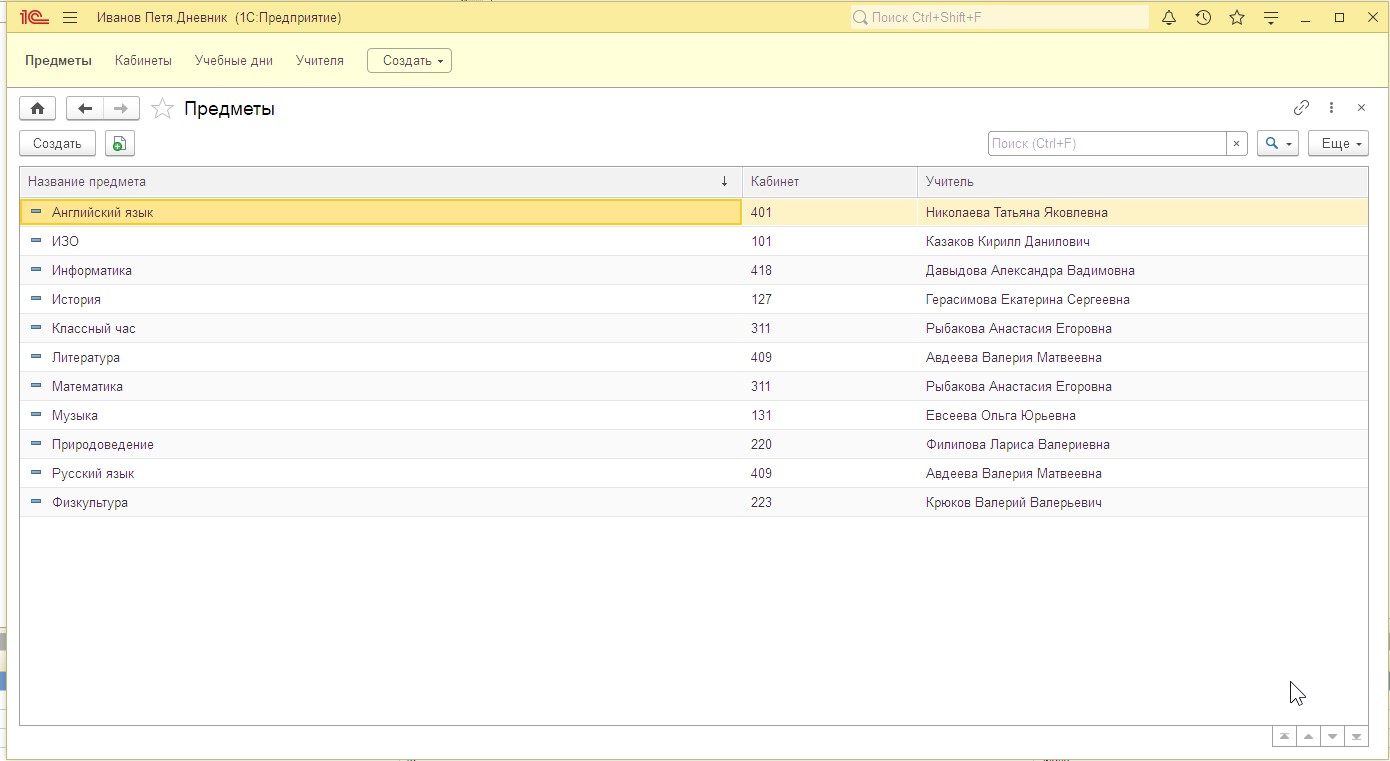Switch to the Кабинеты section
The height and width of the screenshot is (761, 1390).
pyautogui.click(x=143, y=61)
